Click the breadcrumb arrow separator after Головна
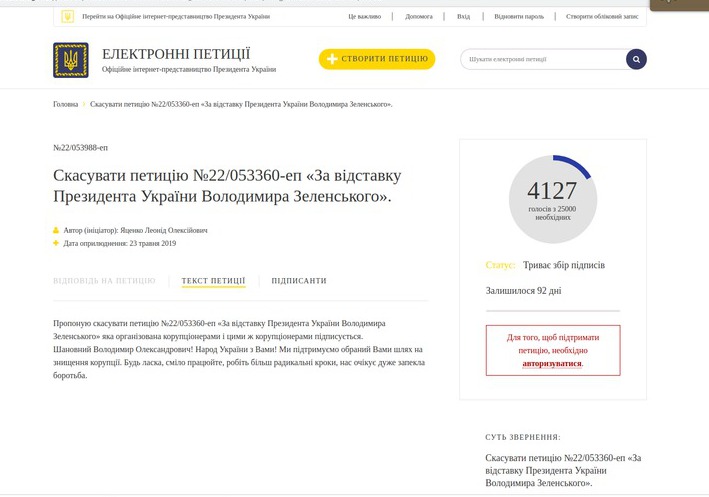Viewport: 709px width, 497px height. point(84,104)
